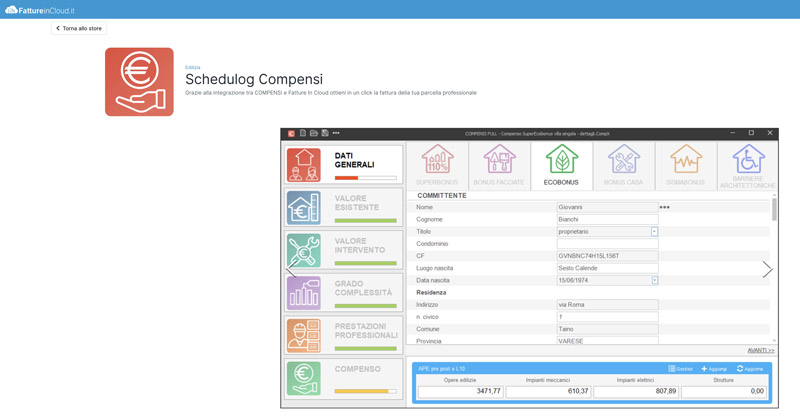Click the Indirizzo field via Roma

607,305
